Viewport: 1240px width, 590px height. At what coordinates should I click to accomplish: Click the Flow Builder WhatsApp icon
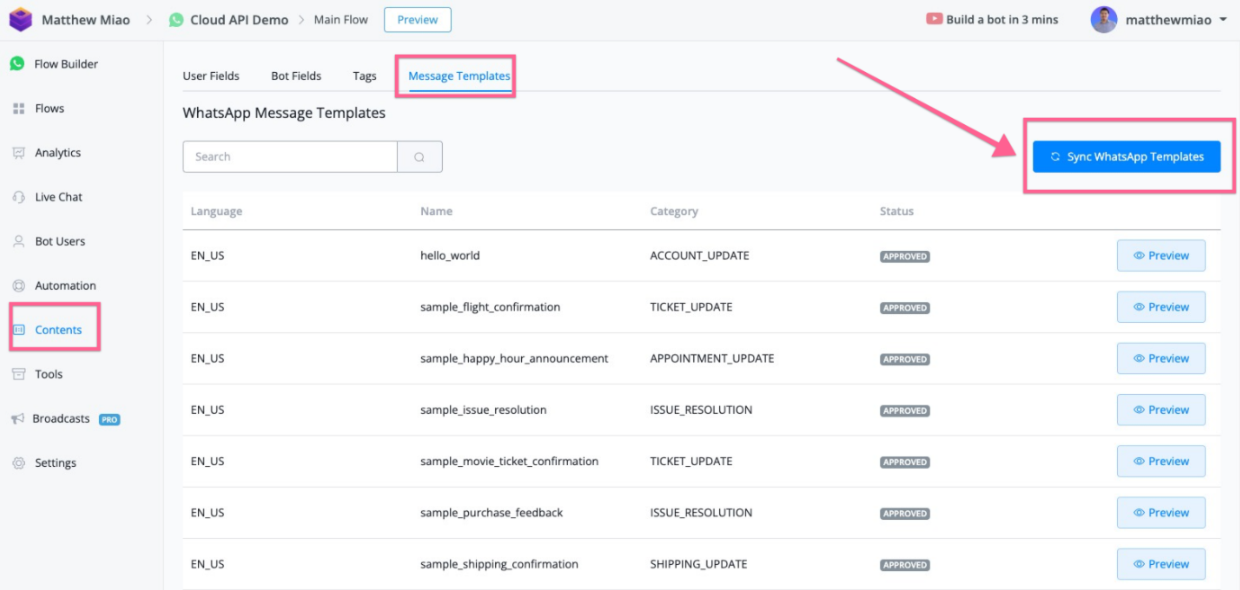[17, 64]
